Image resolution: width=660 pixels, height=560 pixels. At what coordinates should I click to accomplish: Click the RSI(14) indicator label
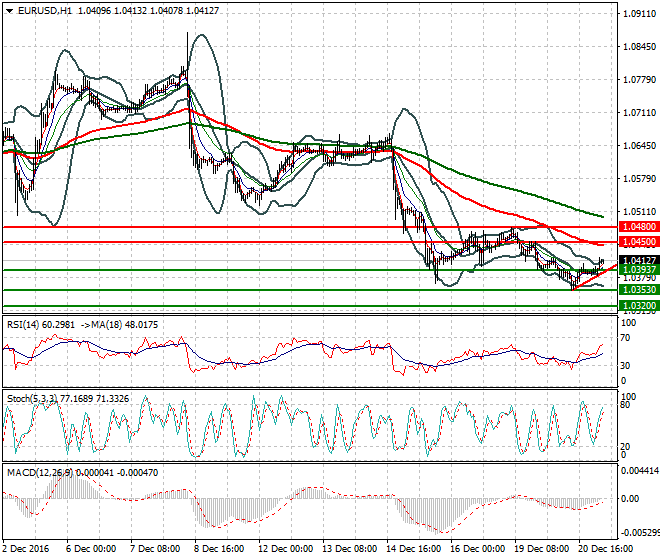pyautogui.click(x=28, y=324)
